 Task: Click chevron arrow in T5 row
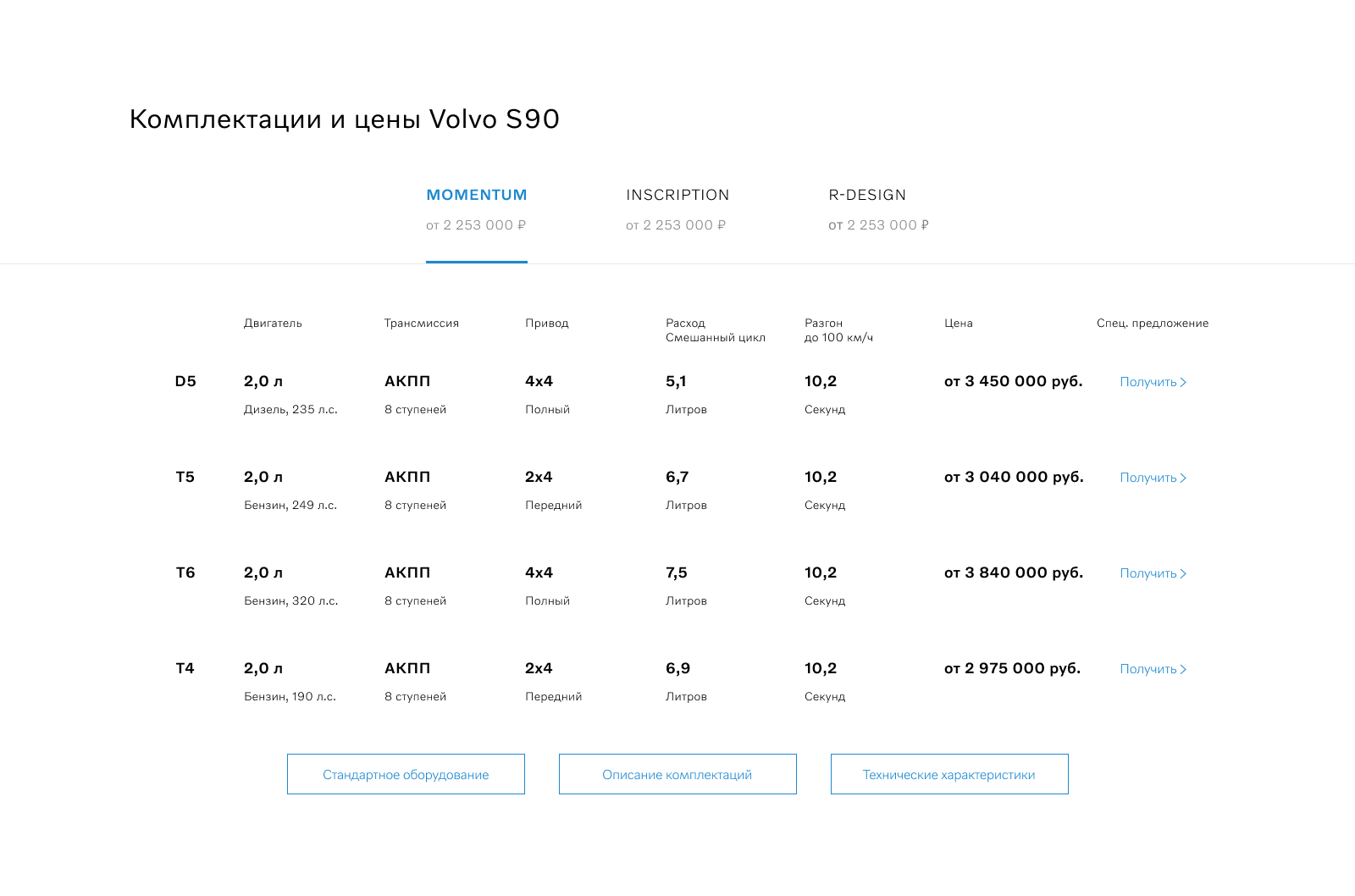(1183, 478)
